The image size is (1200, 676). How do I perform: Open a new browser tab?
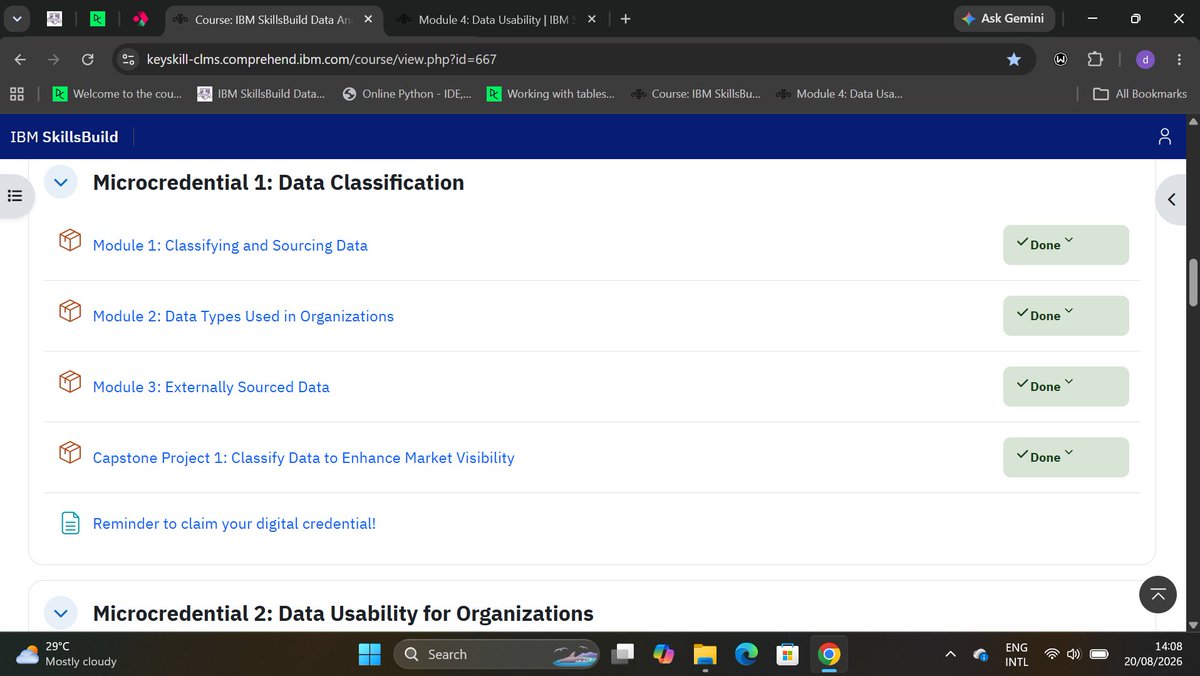[626, 18]
